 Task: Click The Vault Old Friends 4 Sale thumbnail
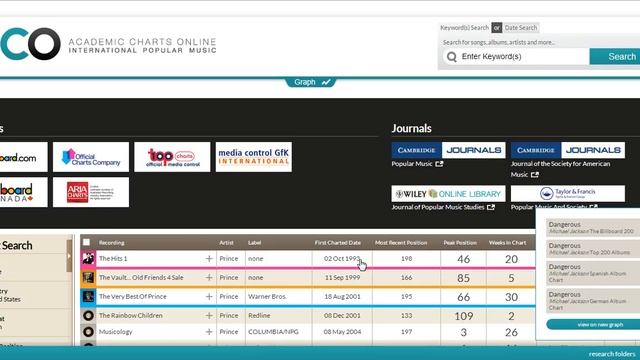click(x=88, y=278)
